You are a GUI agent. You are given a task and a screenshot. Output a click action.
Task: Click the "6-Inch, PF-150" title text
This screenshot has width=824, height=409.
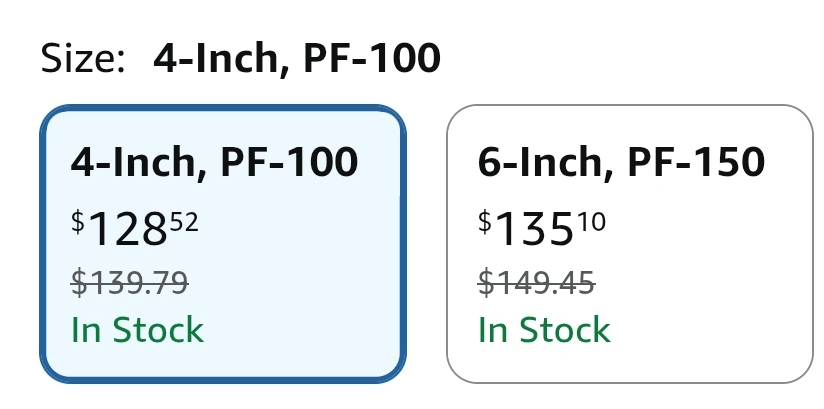[621, 162]
